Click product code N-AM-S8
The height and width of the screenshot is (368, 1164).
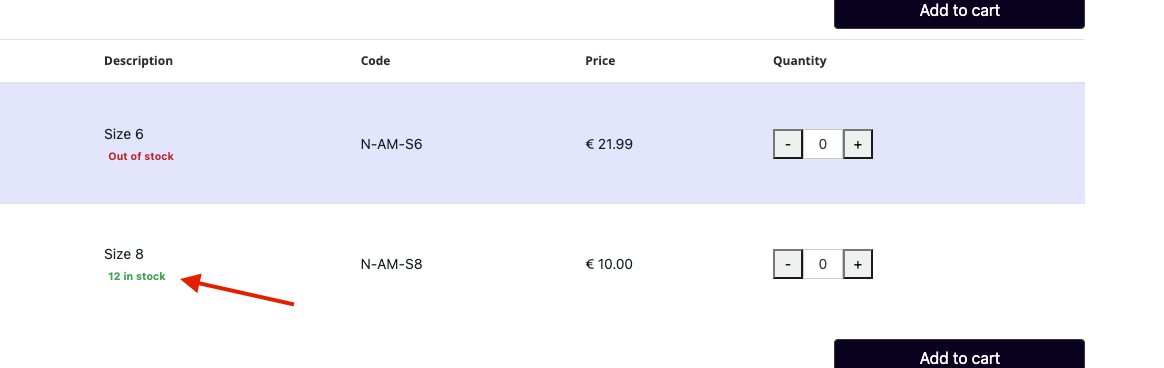391,265
